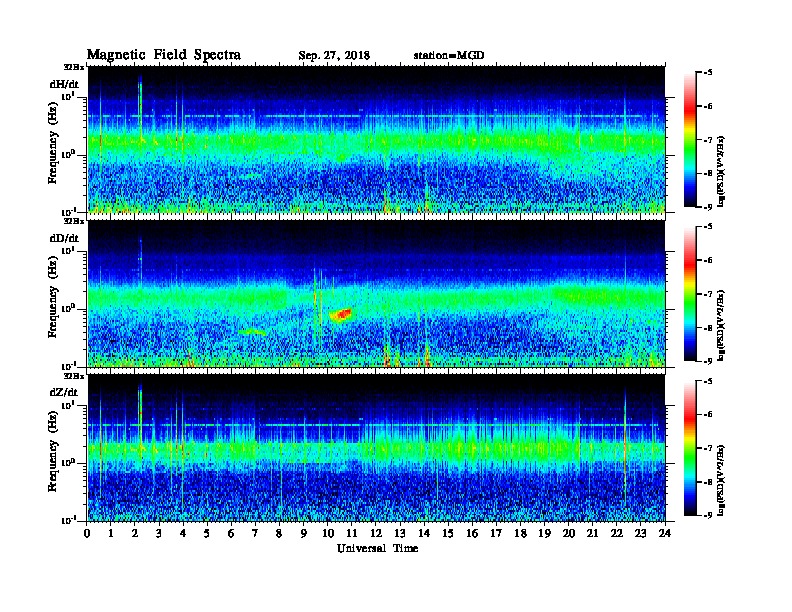Click the color bar beside the dD/dt panel
Viewport: 792px width, 612px height.
tap(689, 294)
